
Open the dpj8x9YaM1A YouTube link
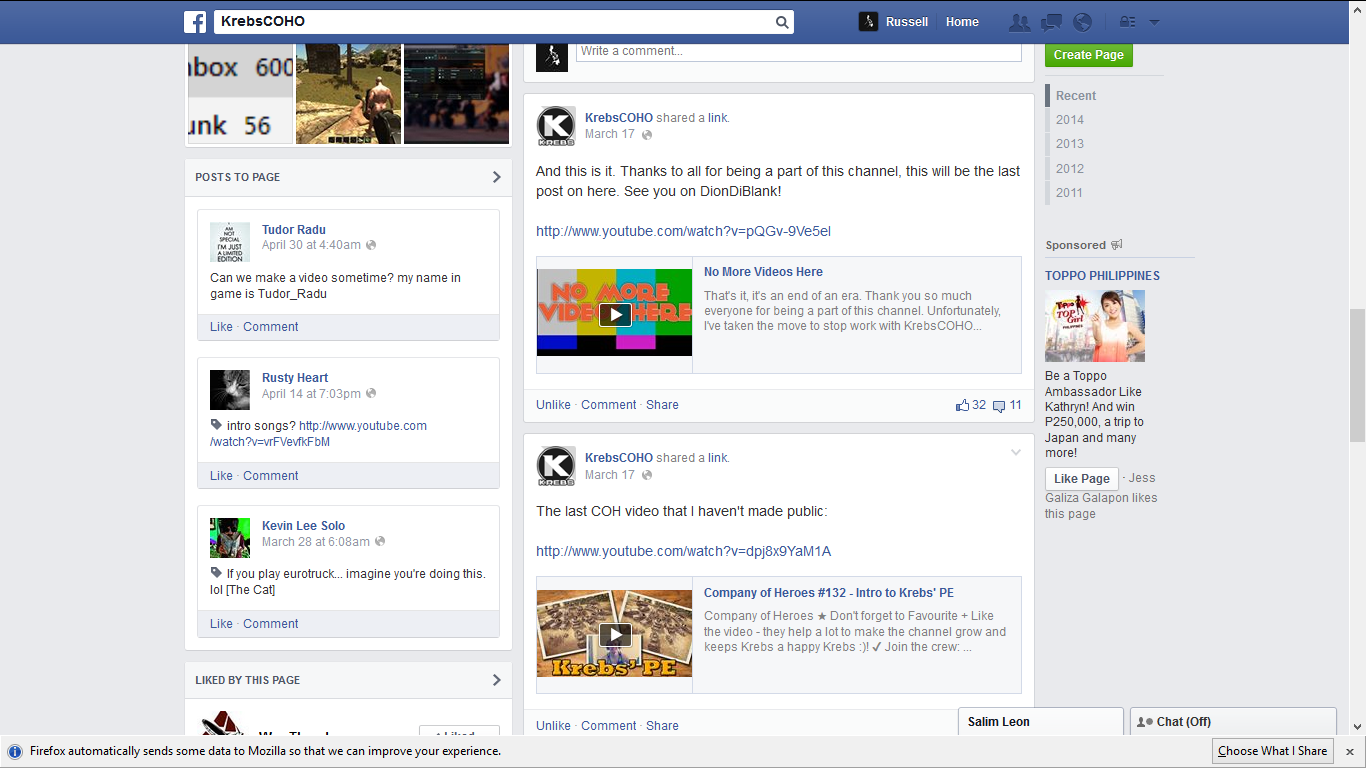coord(683,551)
